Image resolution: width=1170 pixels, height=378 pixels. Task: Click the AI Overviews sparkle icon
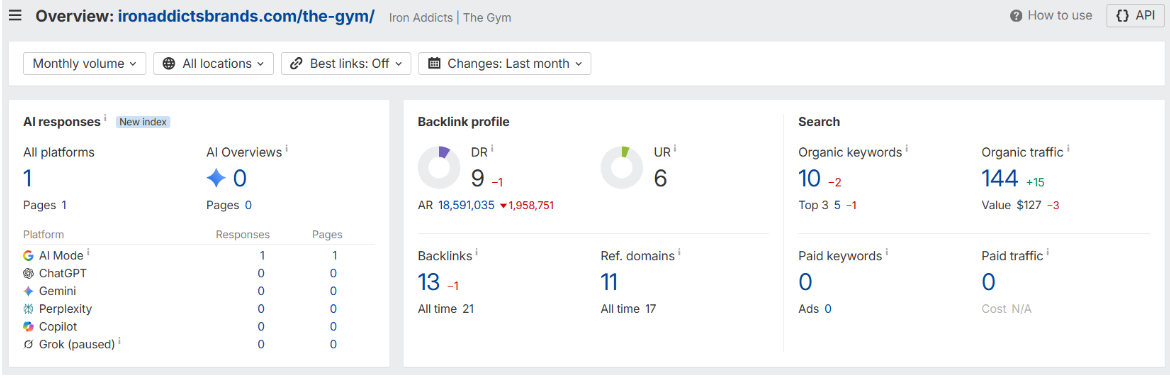216,178
